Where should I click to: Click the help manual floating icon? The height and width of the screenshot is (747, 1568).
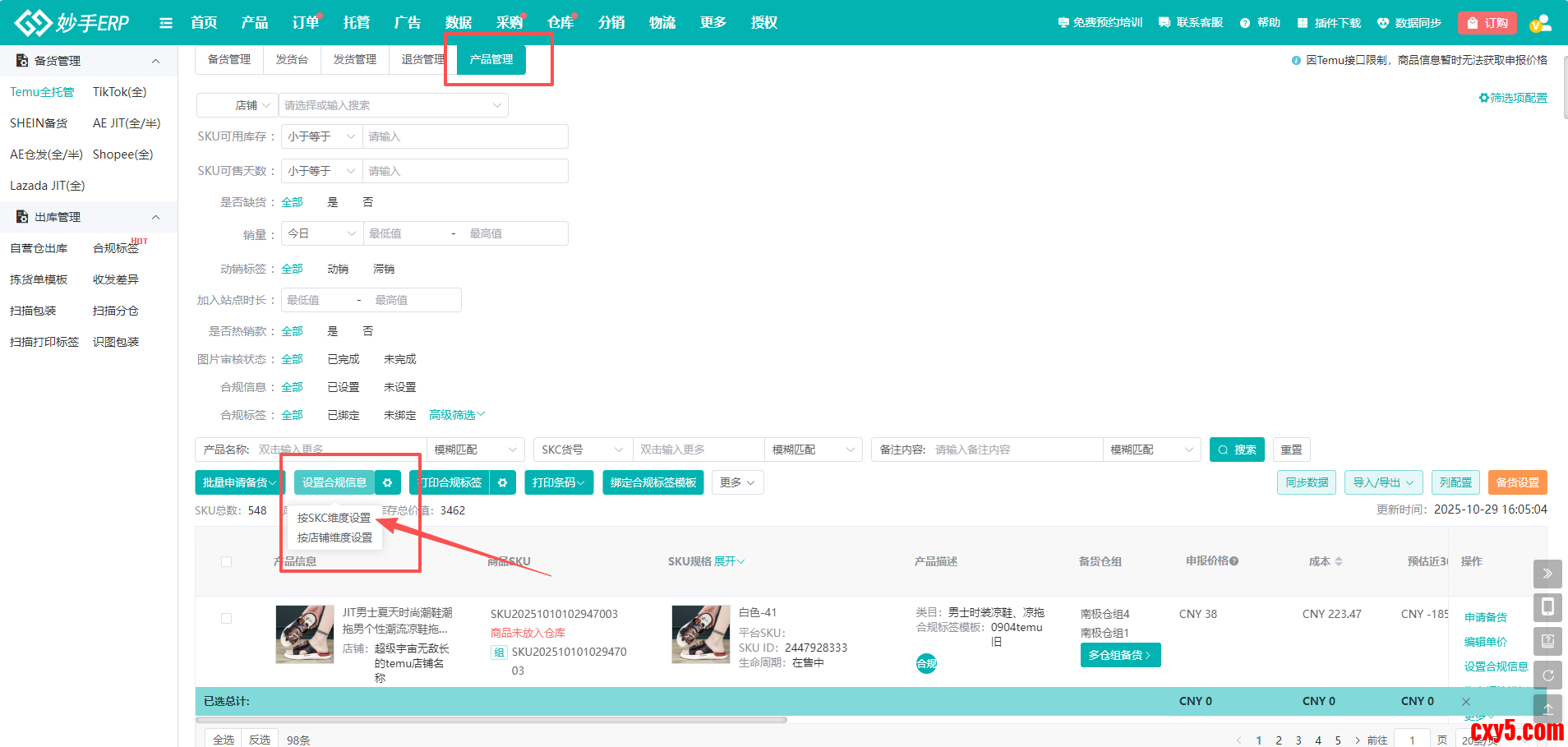point(1547,641)
